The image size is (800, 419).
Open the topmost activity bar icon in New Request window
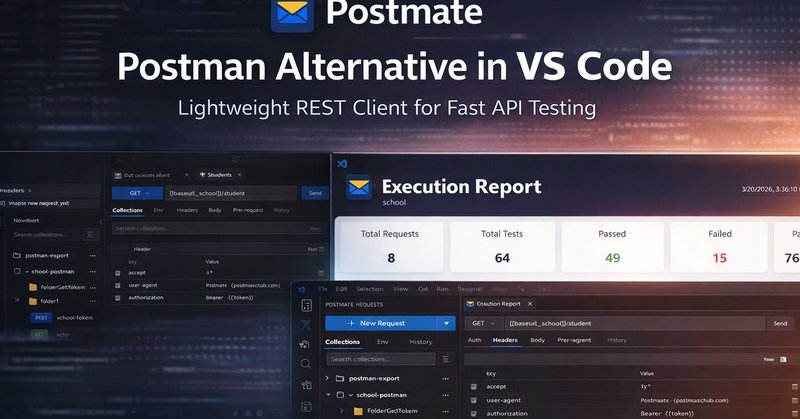[x=306, y=305]
